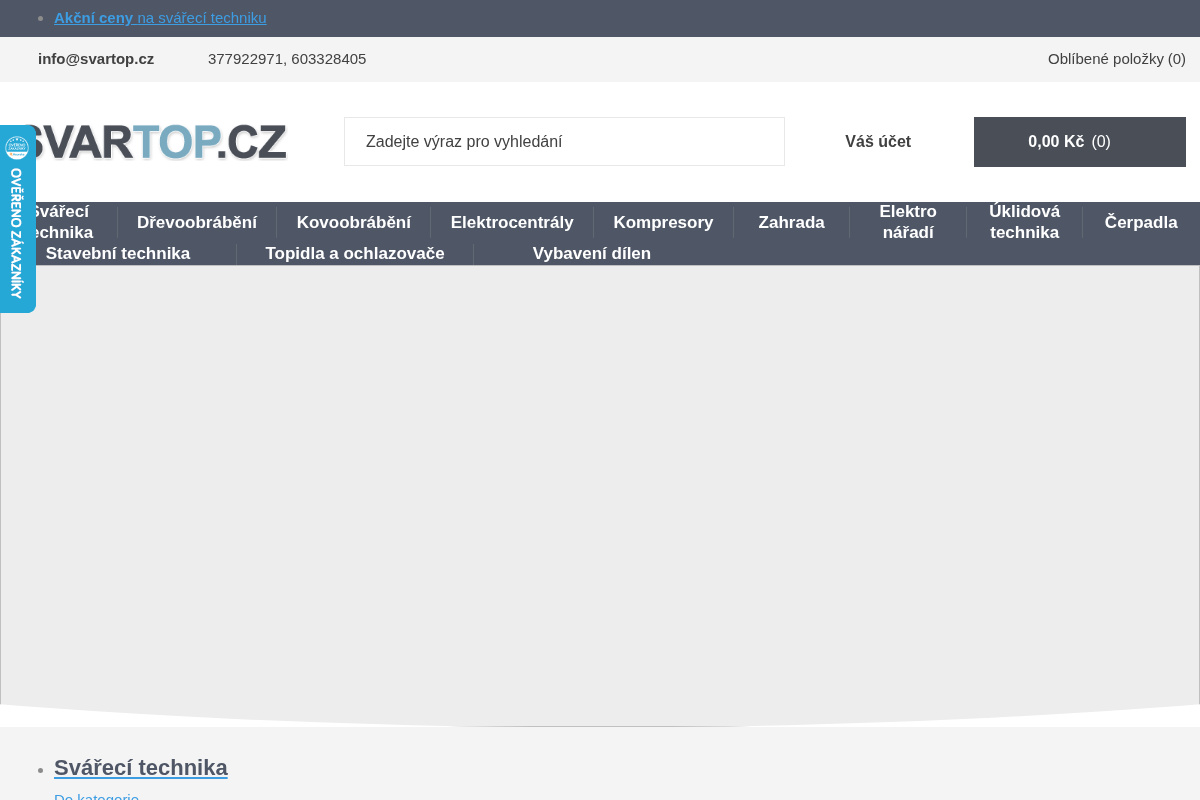1200x800 pixels.
Task: Click the phone numbers 377922971, 603328405
Action: [x=287, y=59]
